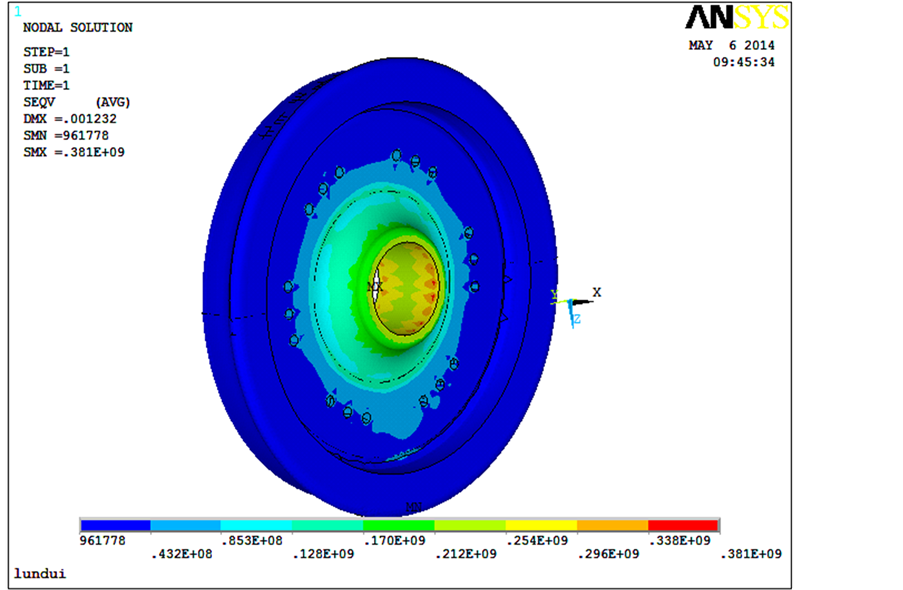Select the orange legend color band
Screen dimensions: 903x590
click(x=612, y=525)
